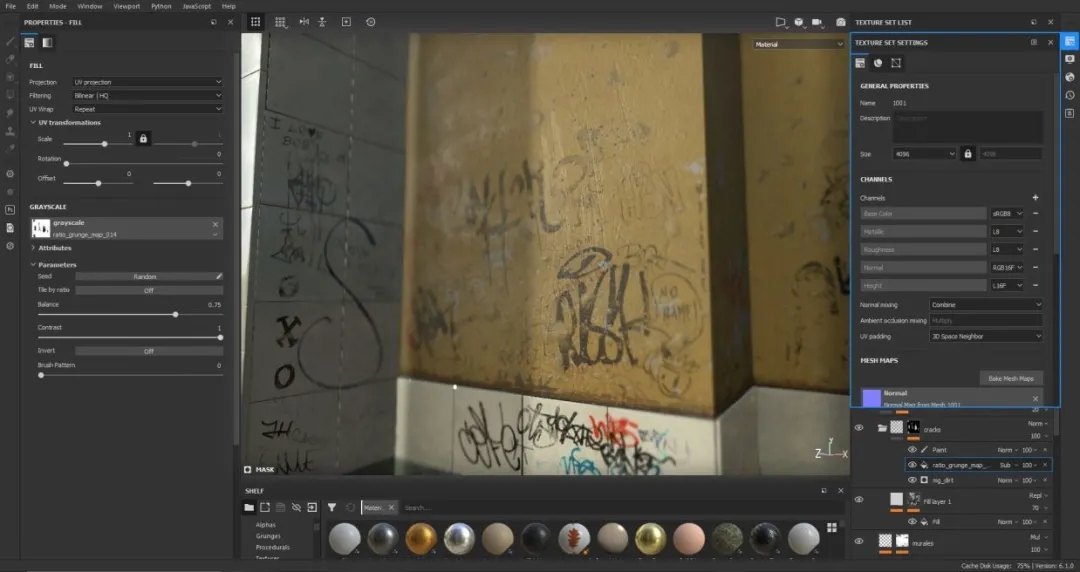Click the 3D cube display icon in top toolbar
Viewport: 1080px width, 572px height.
pyautogui.click(x=799, y=22)
